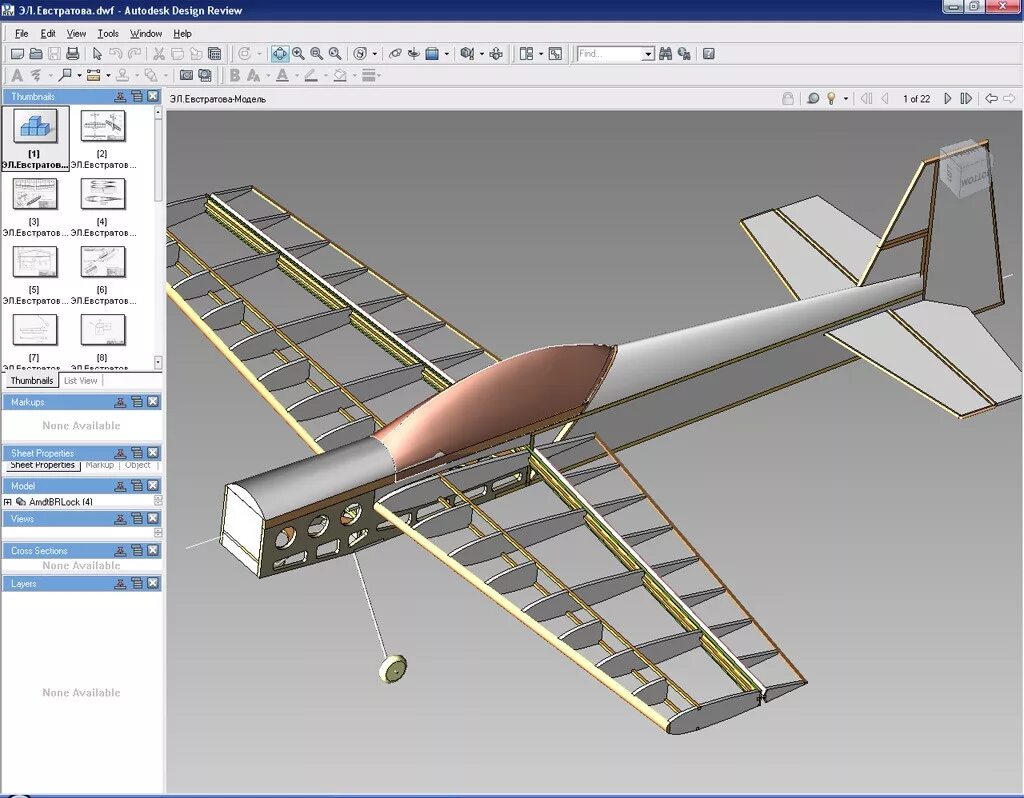This screenshot has height=798, width=1024.
Task: Choose the Select arrow tool
Action: 97,54
